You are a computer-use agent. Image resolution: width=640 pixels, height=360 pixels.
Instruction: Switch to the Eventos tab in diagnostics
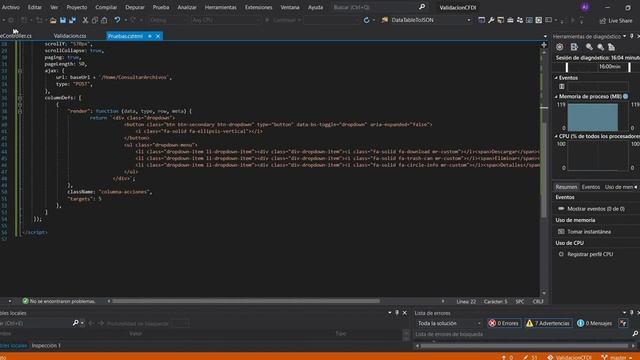click(x=591, y=187)
